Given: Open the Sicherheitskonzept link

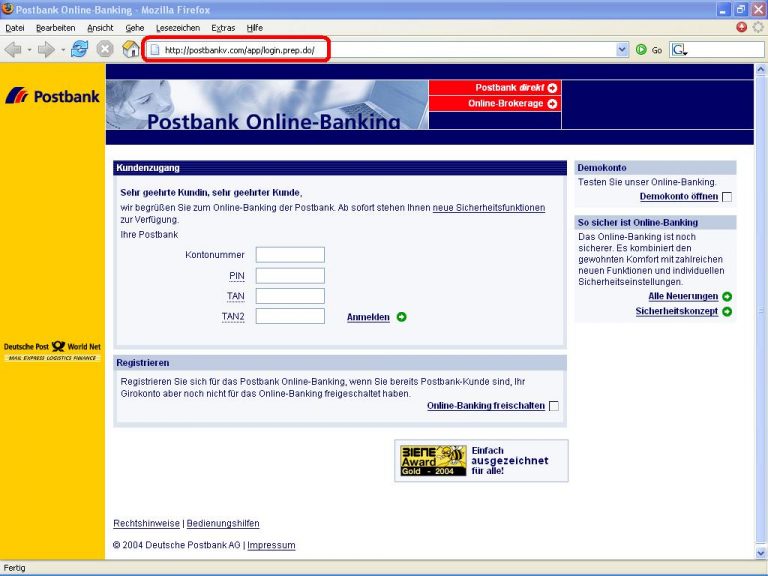Looking at the screenshot, I should pyautogui.click(x=675, y=312).
